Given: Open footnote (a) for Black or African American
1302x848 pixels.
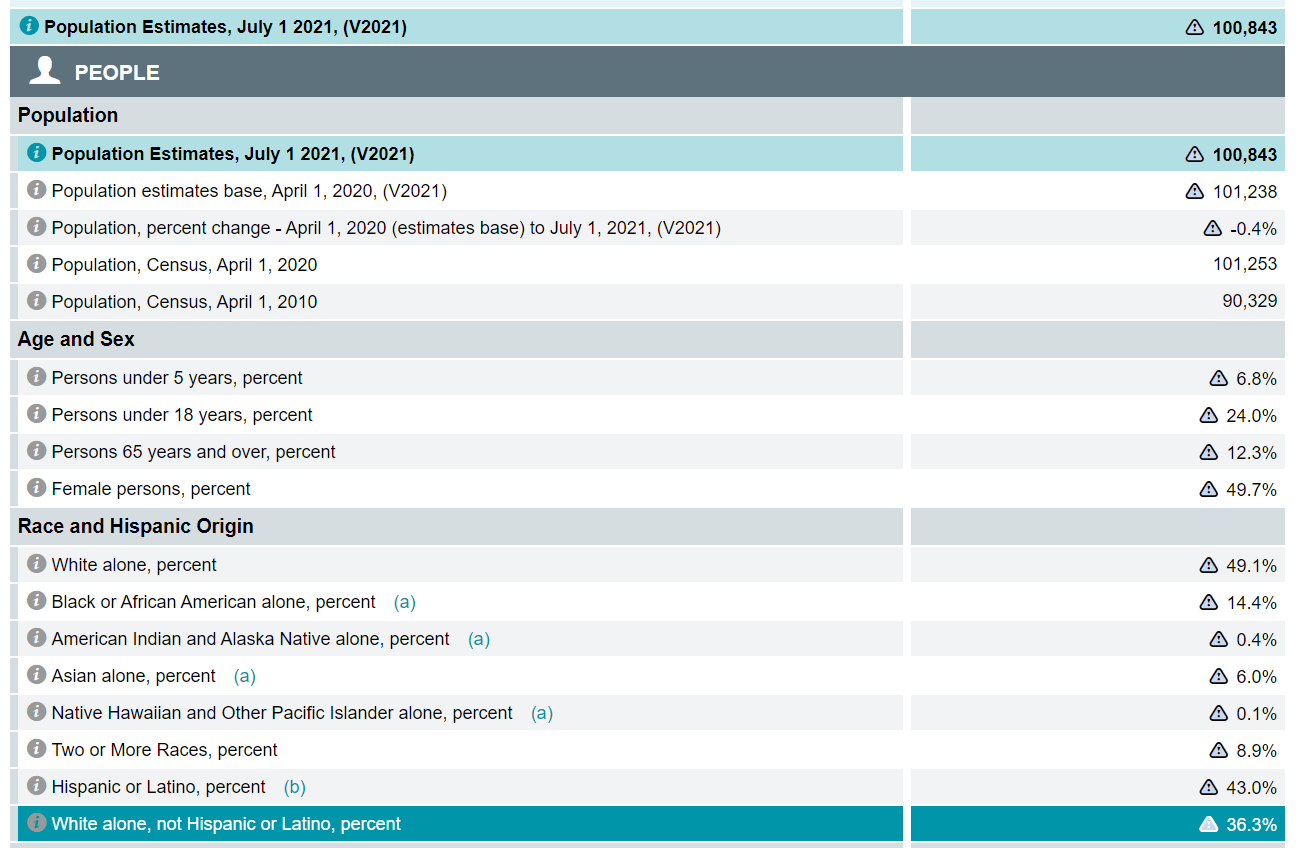Looking at the screenshot, I should (405, 602).
